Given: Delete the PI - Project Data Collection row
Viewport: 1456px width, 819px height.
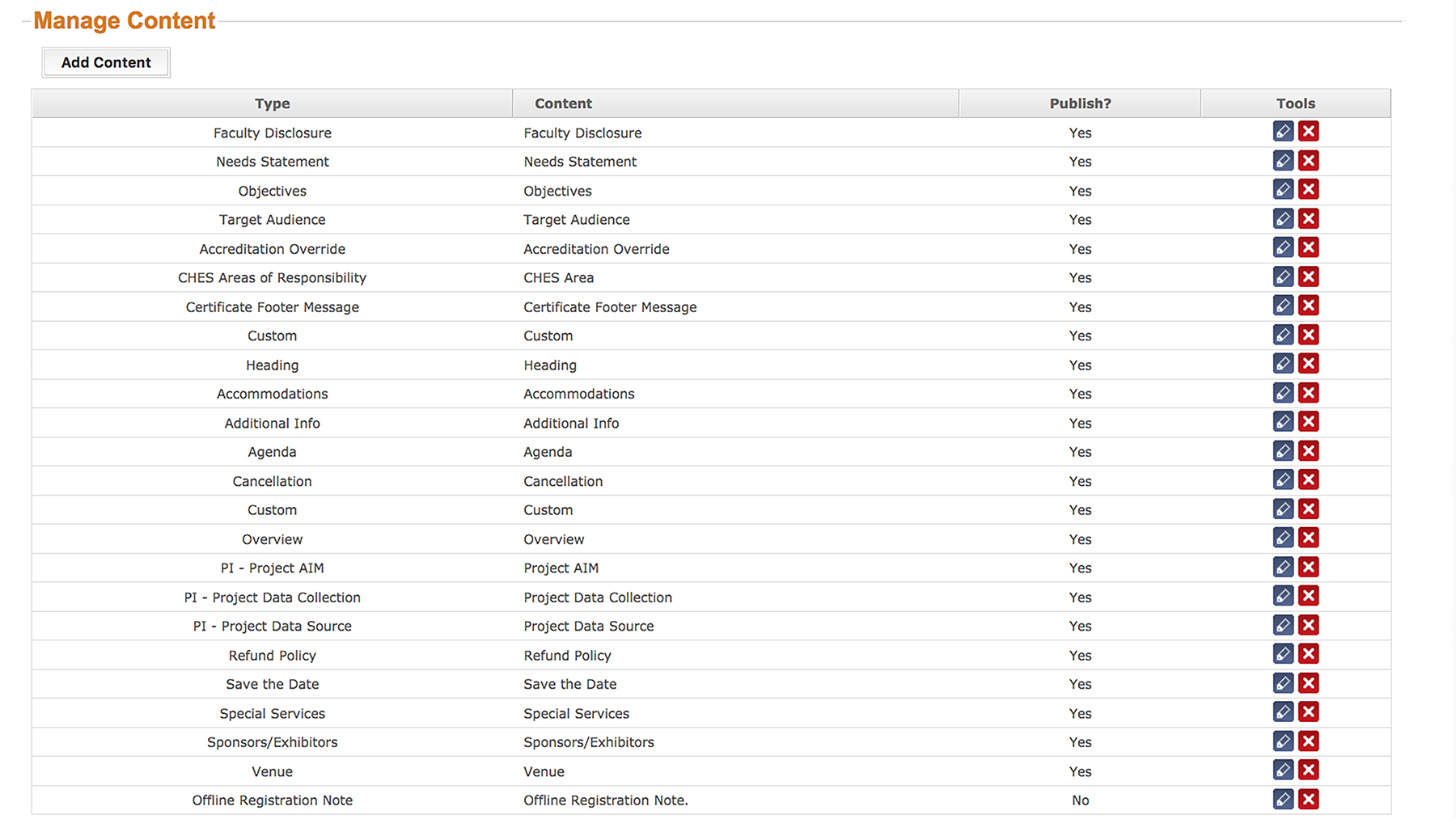Looking at the screenshot, I should [1308, 597].
